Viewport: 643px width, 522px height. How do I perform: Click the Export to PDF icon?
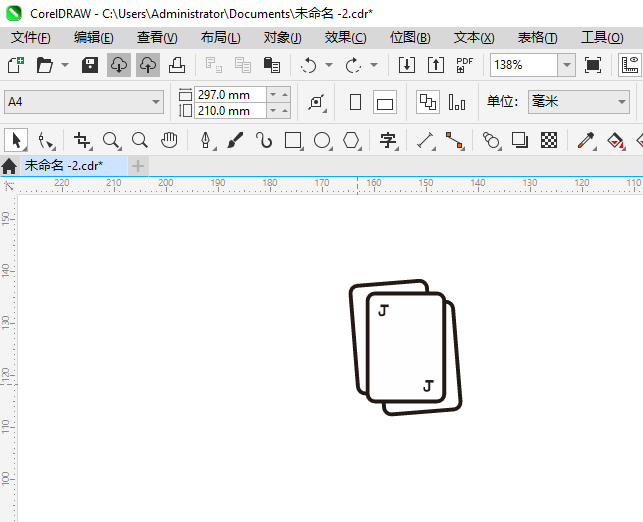[x=465, y=65]
